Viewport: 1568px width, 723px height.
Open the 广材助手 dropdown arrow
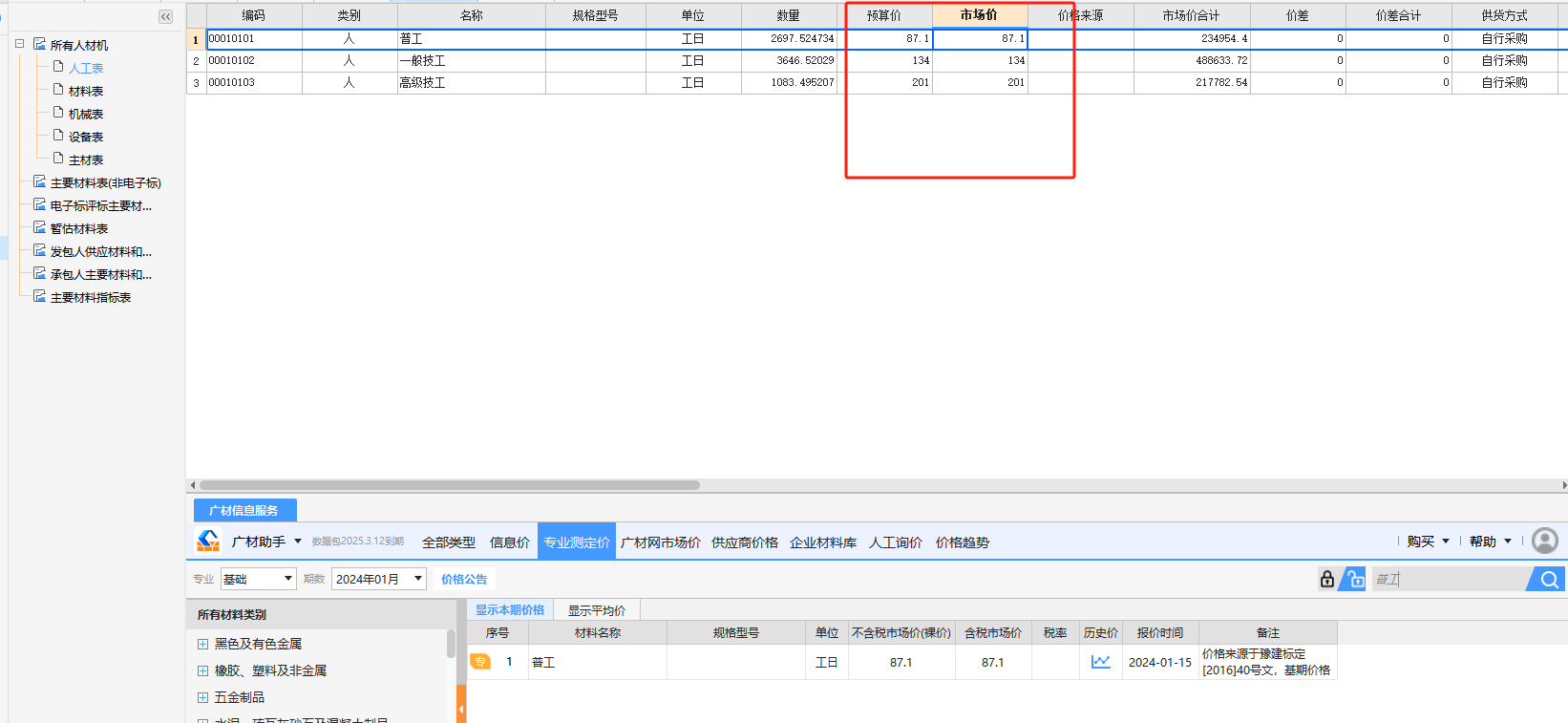pyautogui.click(x=298, y=542)
